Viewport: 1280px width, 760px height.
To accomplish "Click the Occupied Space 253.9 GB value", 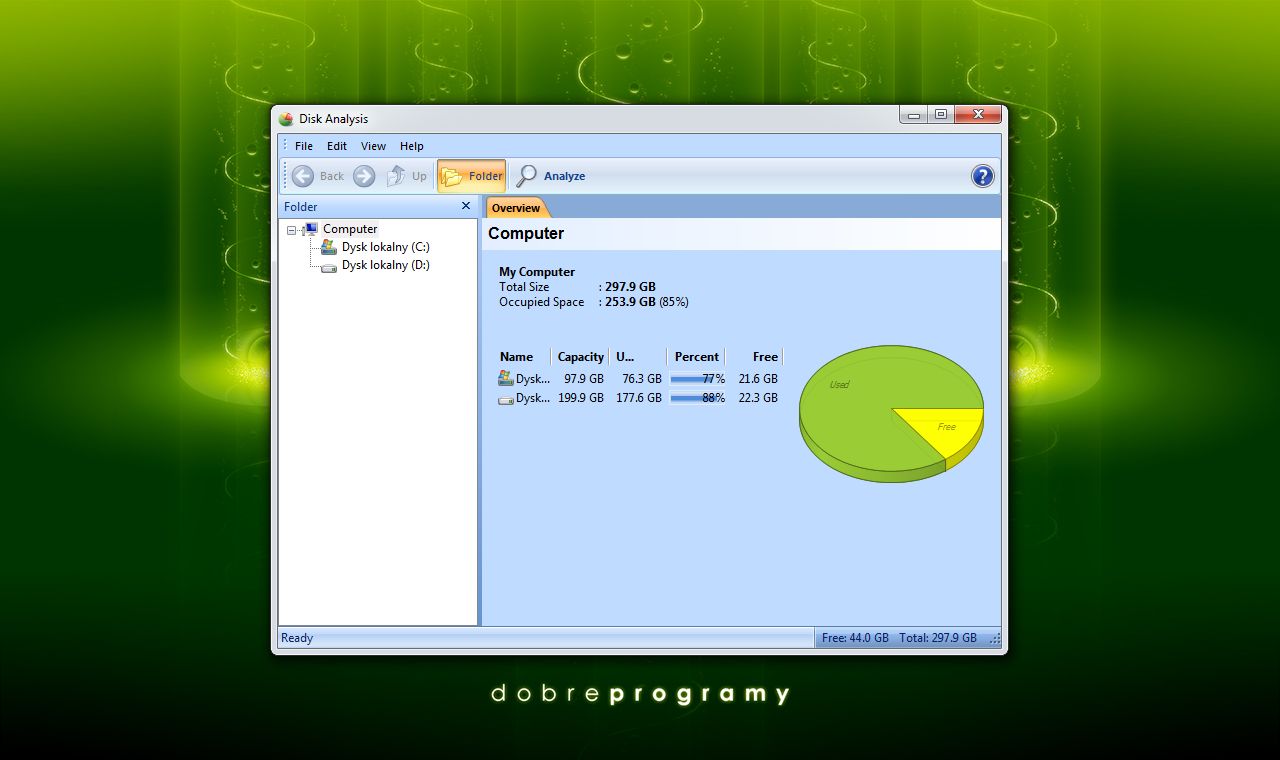I will (630, 302).
